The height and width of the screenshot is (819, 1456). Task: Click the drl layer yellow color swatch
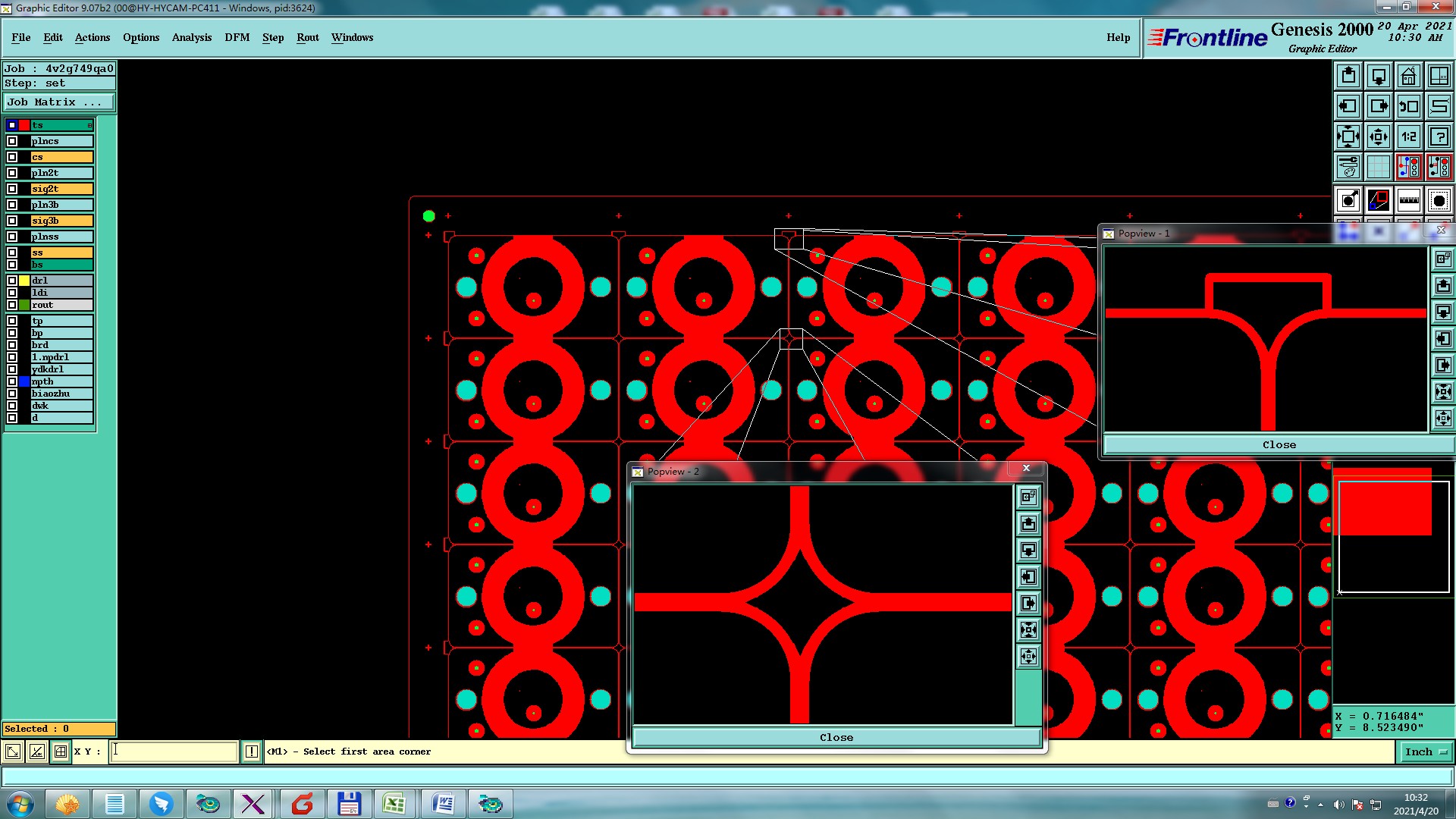[24, 281]
